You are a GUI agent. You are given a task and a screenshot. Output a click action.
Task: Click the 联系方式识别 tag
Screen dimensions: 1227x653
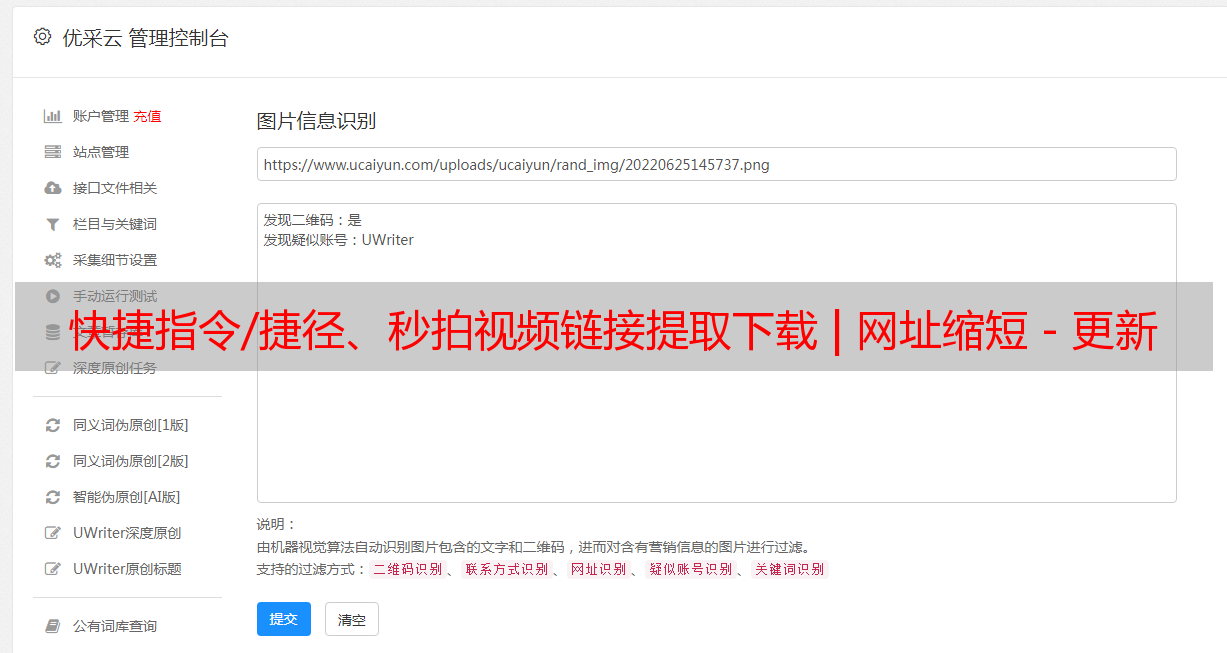506,569
